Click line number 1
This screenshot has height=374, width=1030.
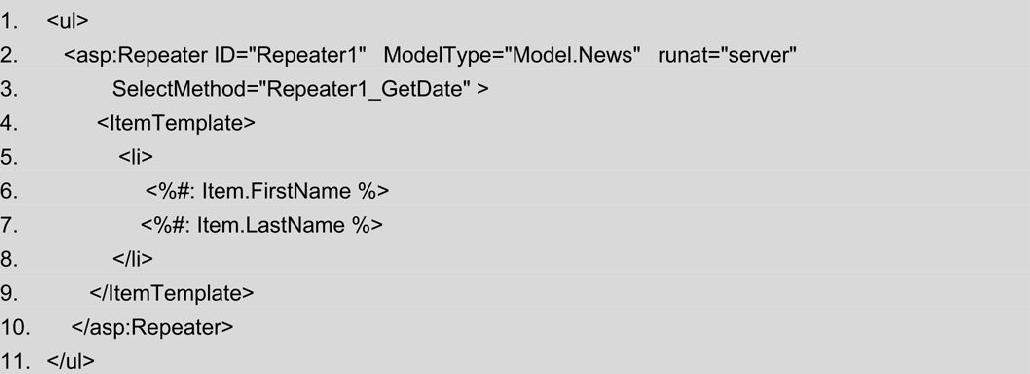tap(9, 22)
